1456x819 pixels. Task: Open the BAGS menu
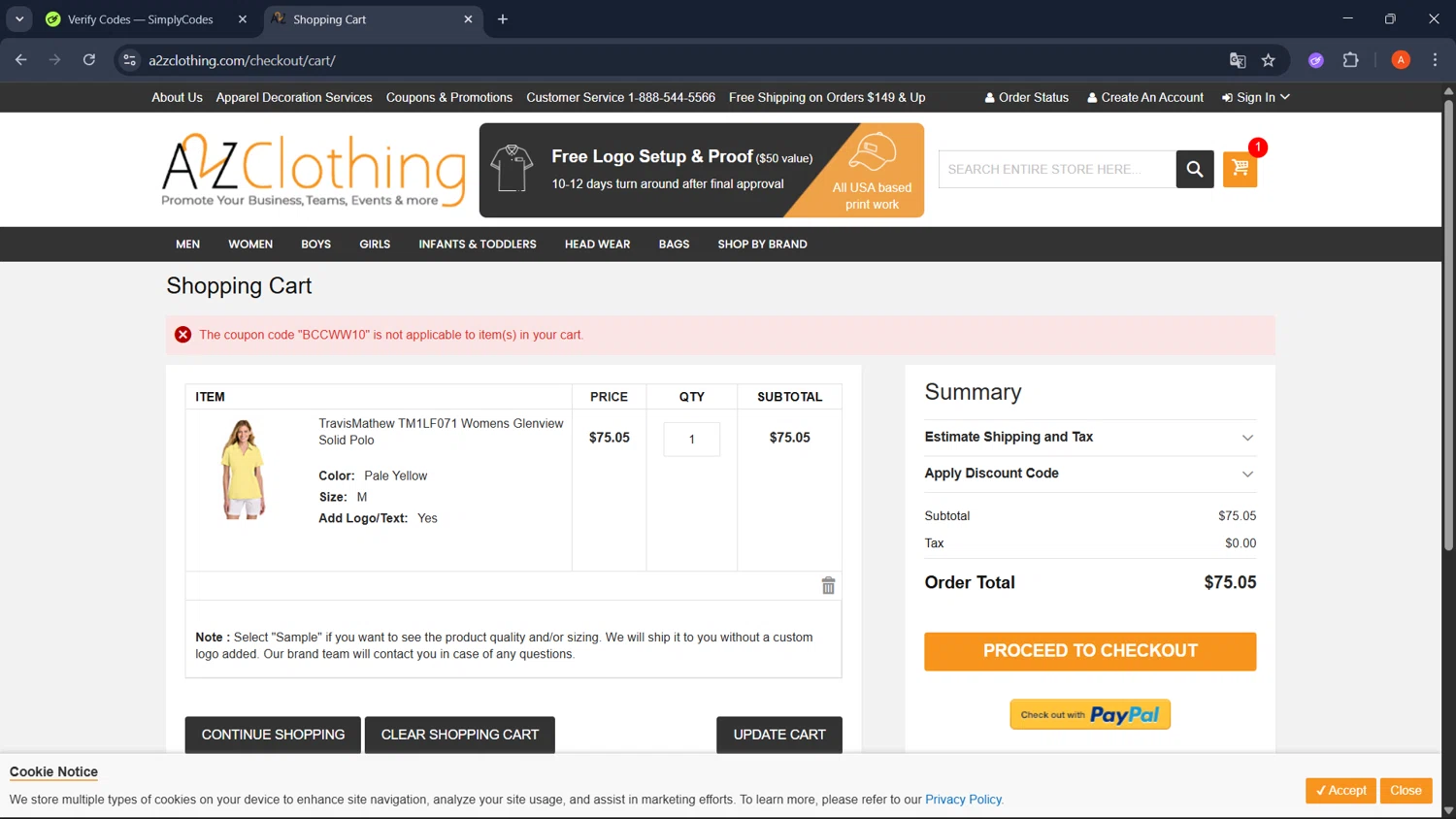pyautogui.click(x=674, y=245)
